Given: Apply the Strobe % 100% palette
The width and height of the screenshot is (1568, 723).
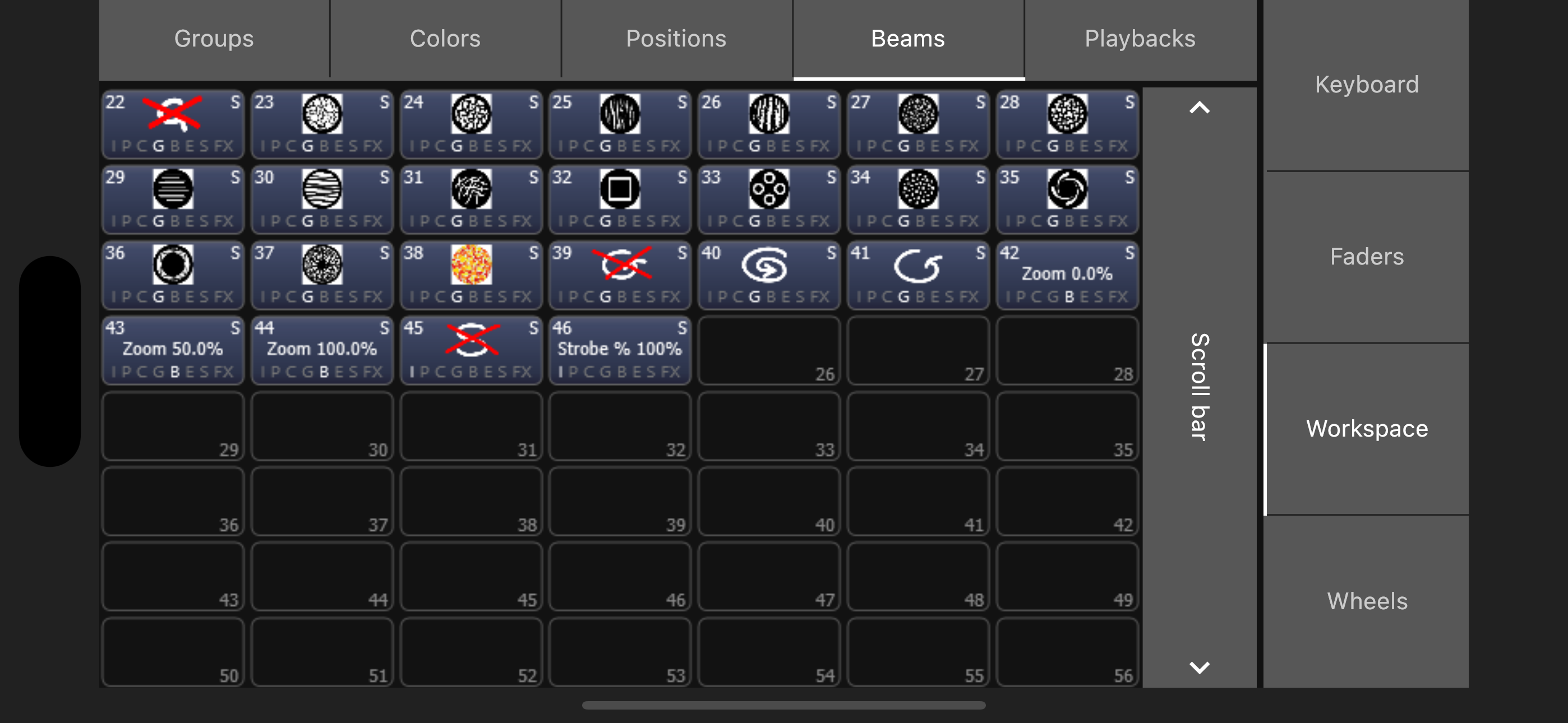Looking at the screenshot, I should 620,350.
